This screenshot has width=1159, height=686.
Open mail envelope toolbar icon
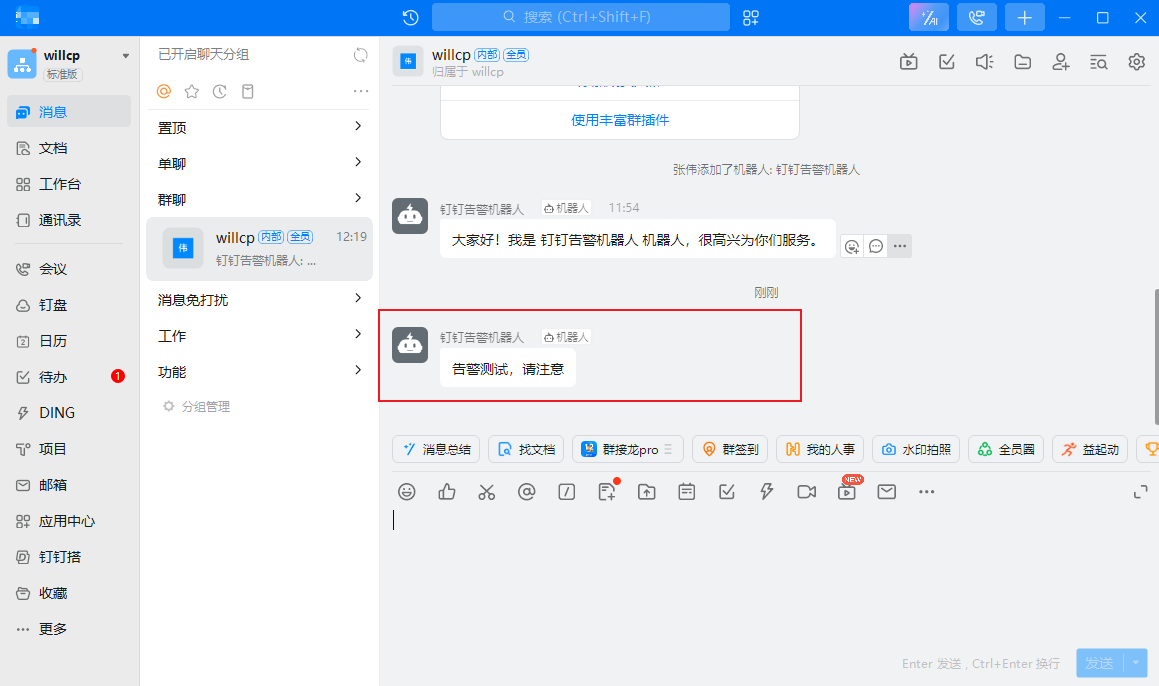pos(886,492)
